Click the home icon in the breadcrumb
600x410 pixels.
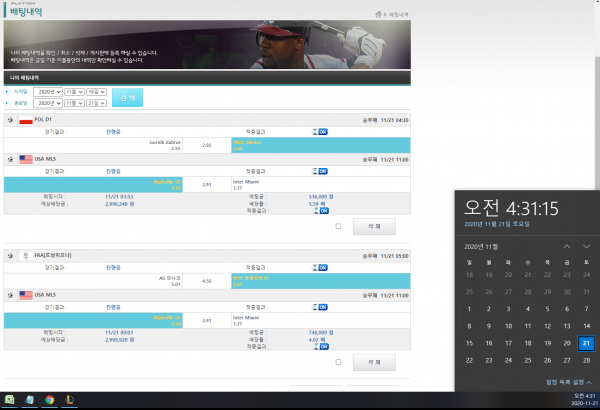point(378,15)
